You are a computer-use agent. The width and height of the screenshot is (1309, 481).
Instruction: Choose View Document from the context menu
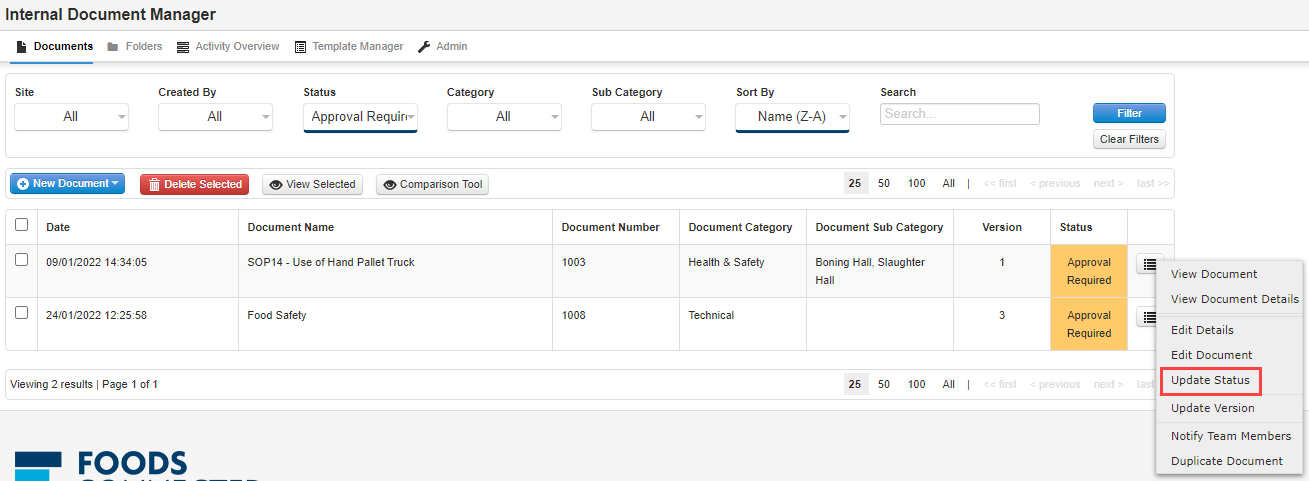[1214, 274]
